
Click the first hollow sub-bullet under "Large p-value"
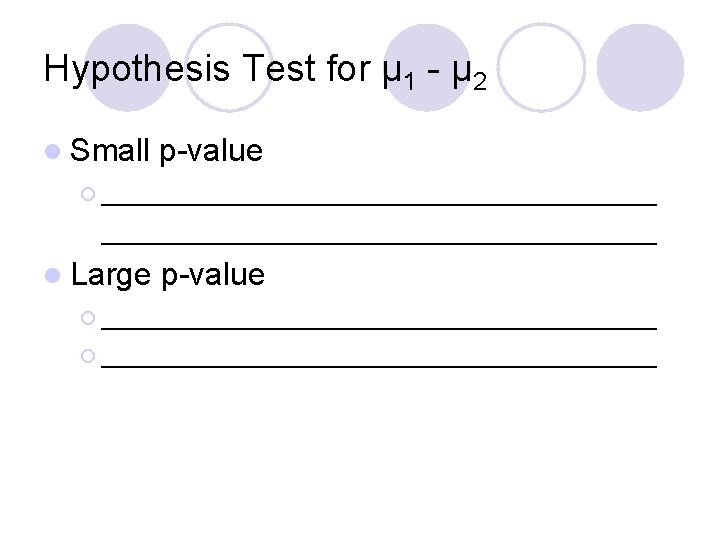(x=88, y=318)
